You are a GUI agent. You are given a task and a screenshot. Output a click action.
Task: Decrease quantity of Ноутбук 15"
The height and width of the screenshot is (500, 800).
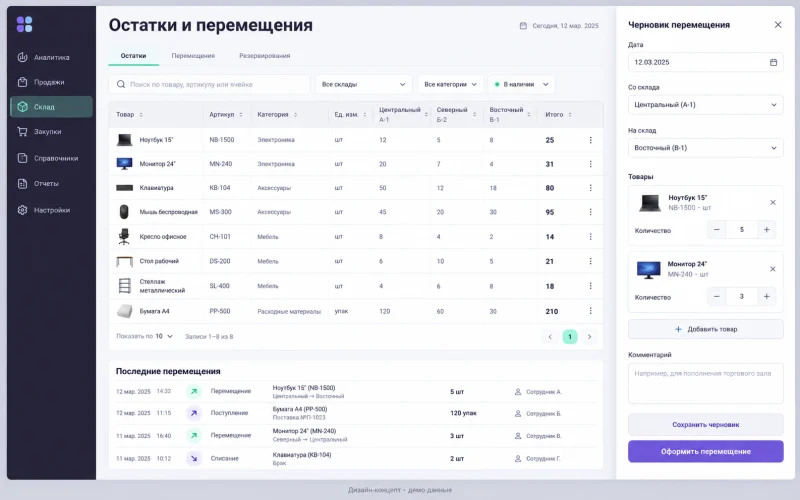716,230
